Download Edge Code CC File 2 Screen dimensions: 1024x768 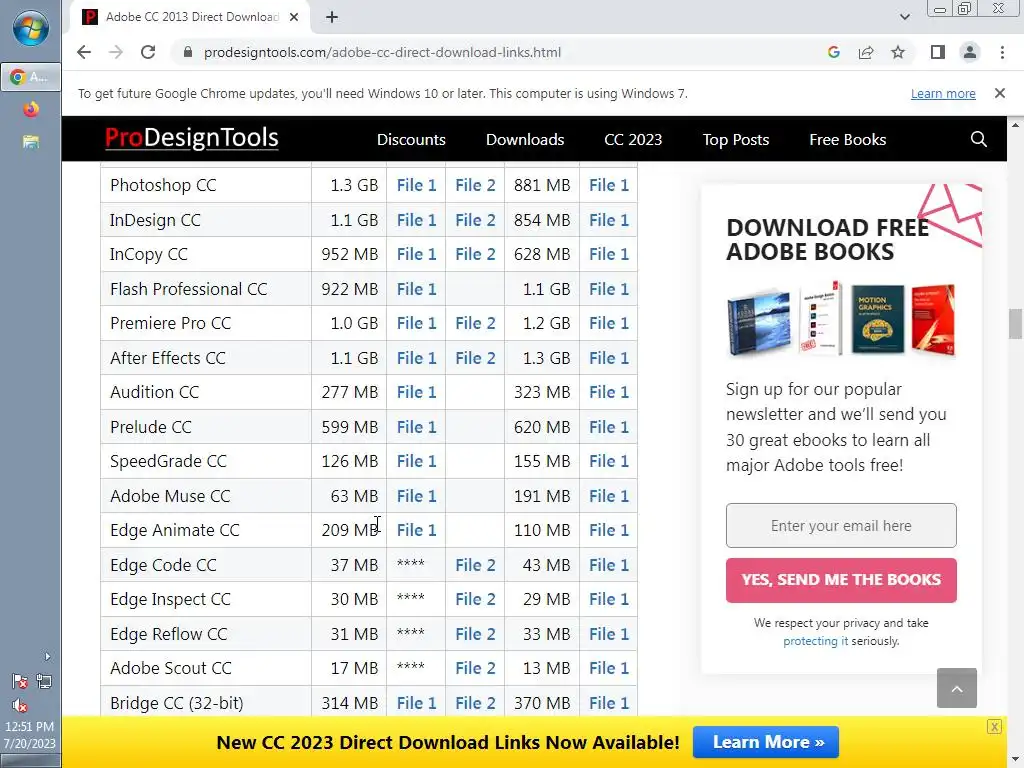475,565
